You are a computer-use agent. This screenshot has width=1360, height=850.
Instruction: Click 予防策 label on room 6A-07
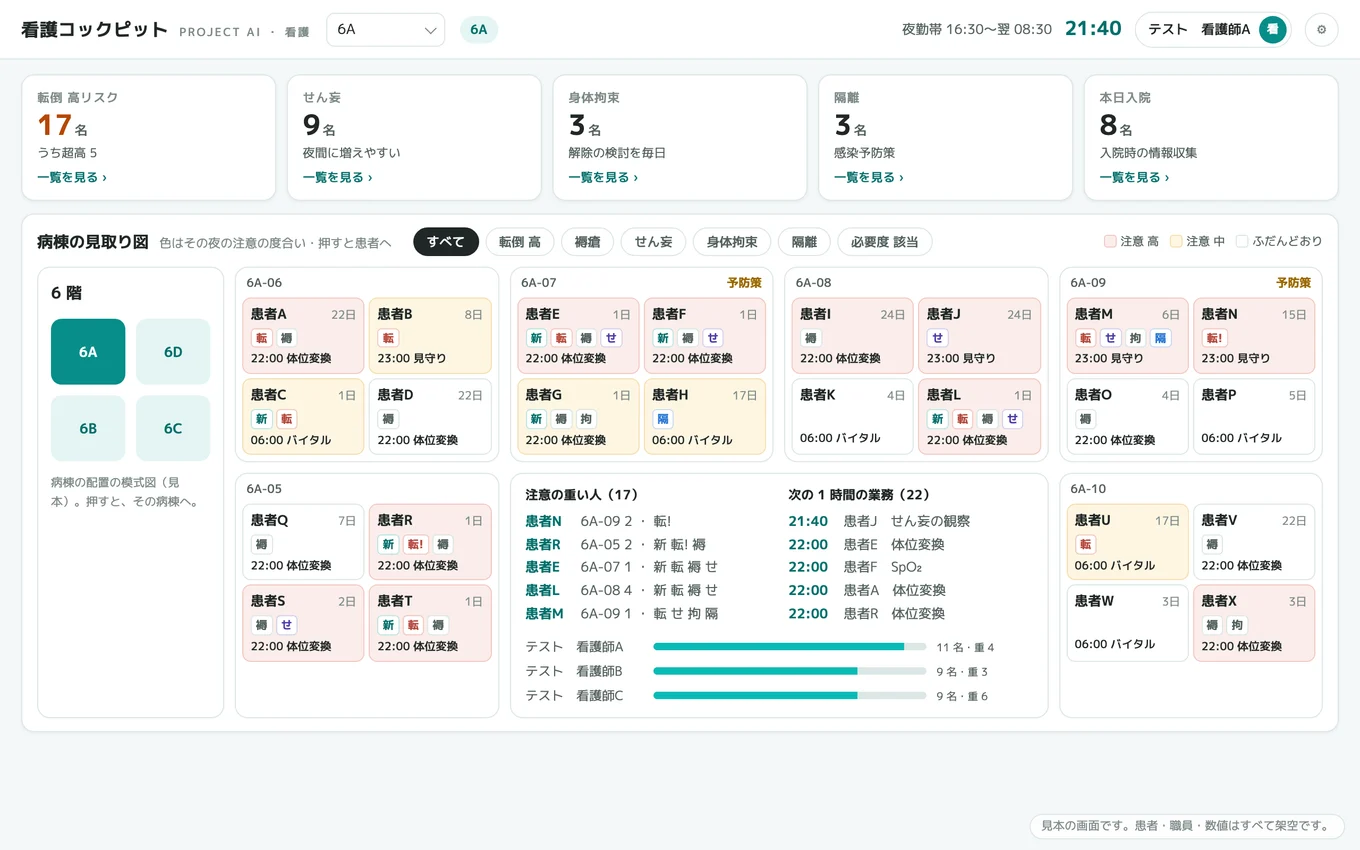click(744, 283)
